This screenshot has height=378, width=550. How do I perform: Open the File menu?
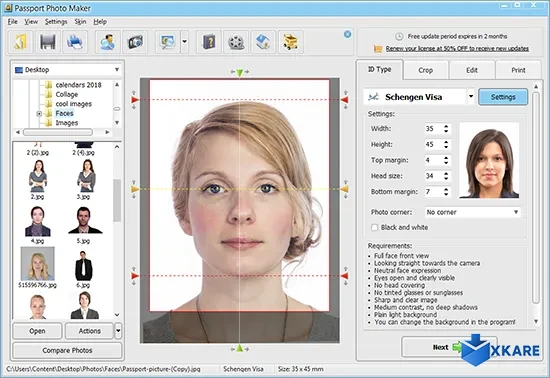pyautogui.click(x=13, y=22)
